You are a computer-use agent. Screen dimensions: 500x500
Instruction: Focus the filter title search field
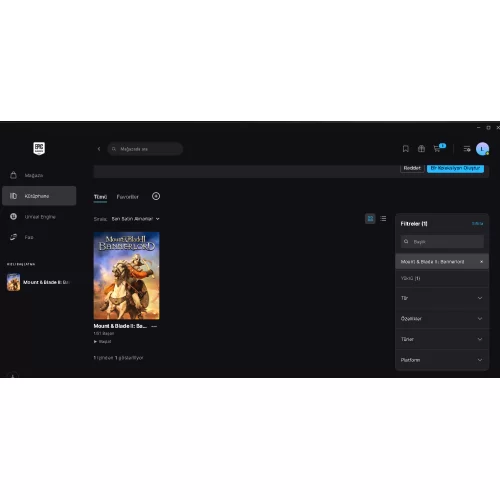(x=442, y=242)
